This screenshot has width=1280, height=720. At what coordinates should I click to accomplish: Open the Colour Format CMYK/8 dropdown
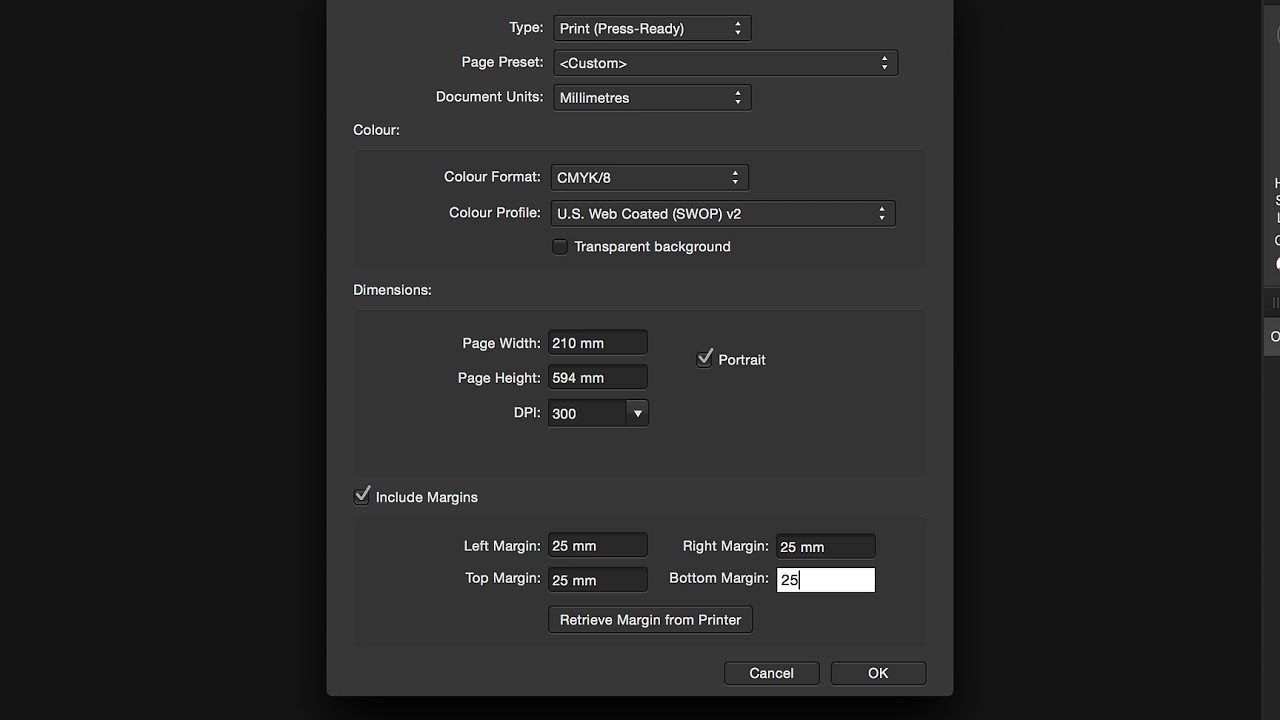649,177
